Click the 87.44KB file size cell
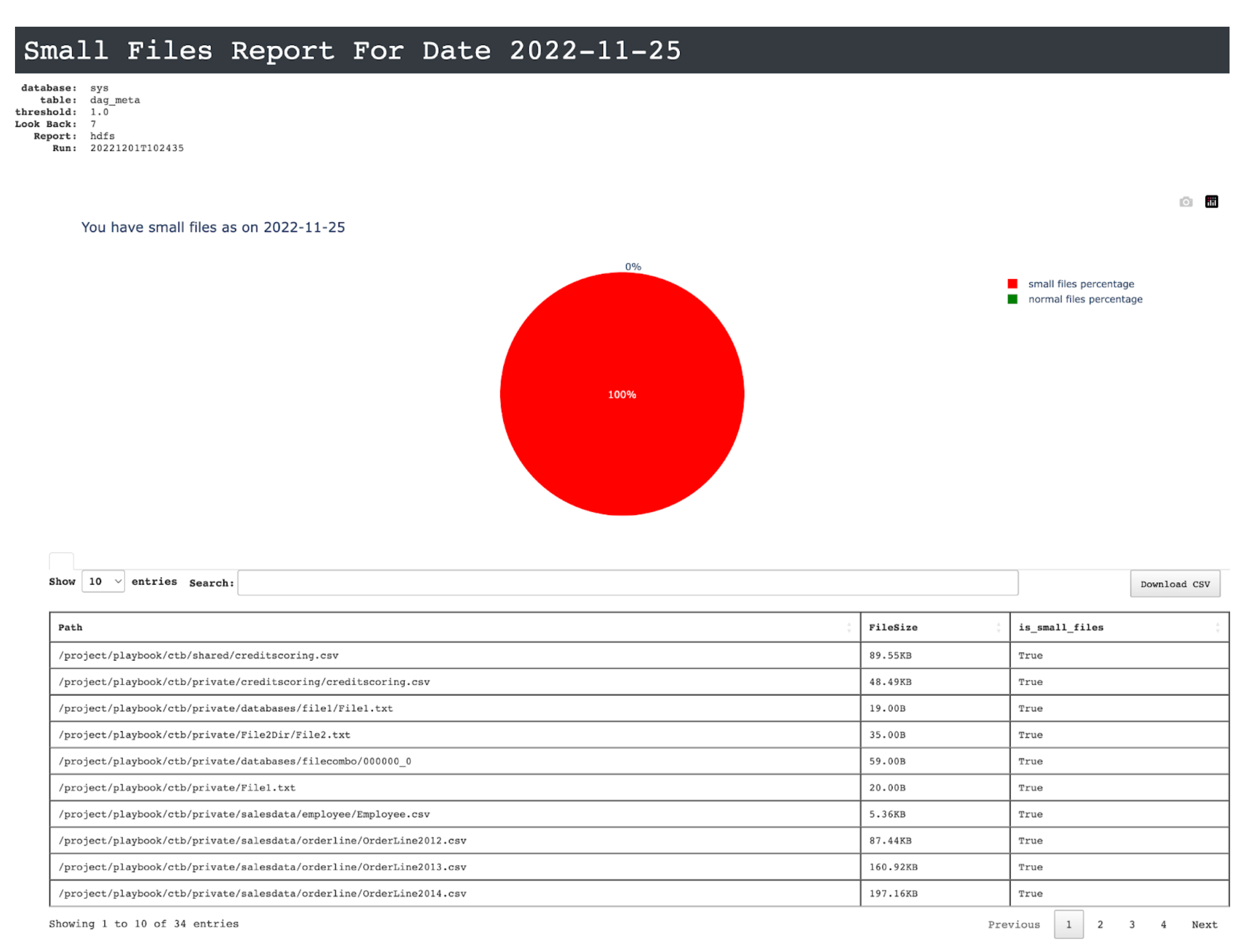The width and height of the screenshot is (1239, 952). pyautogui.click(x=934, y=840)
